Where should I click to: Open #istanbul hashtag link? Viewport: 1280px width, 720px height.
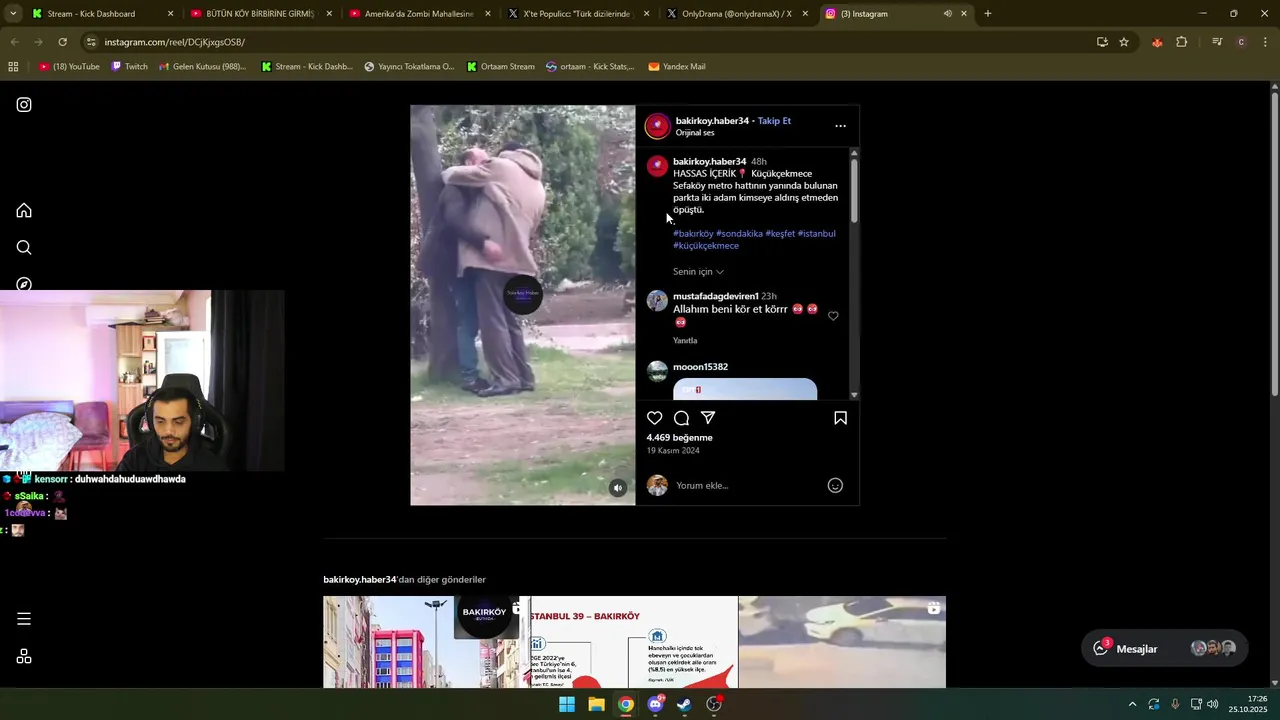point(816,234)
